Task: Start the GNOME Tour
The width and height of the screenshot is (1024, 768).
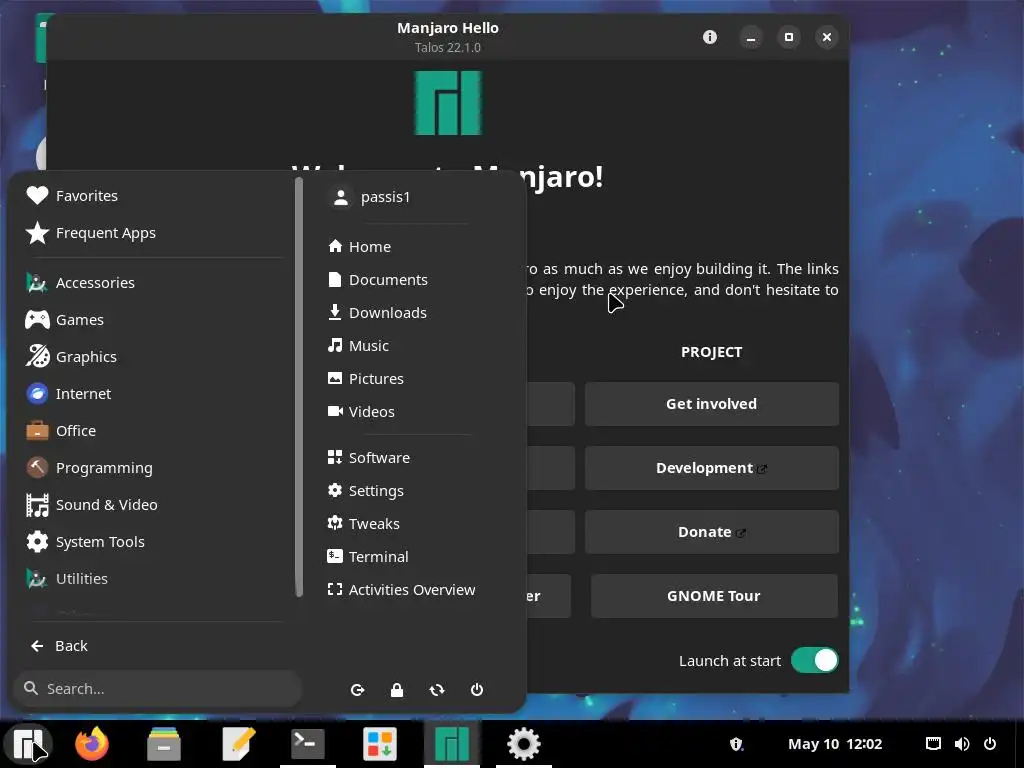Action: pos(714,596)
